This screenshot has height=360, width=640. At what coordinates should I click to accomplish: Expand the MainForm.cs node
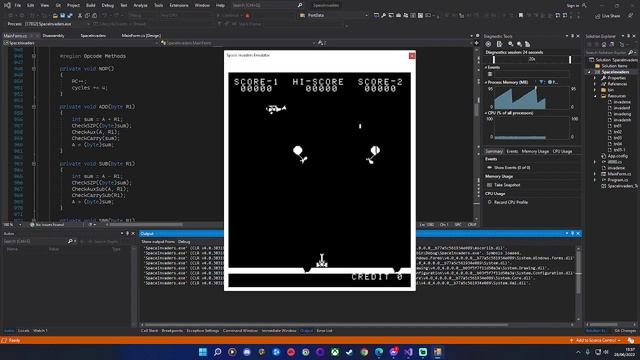[595, 174]
